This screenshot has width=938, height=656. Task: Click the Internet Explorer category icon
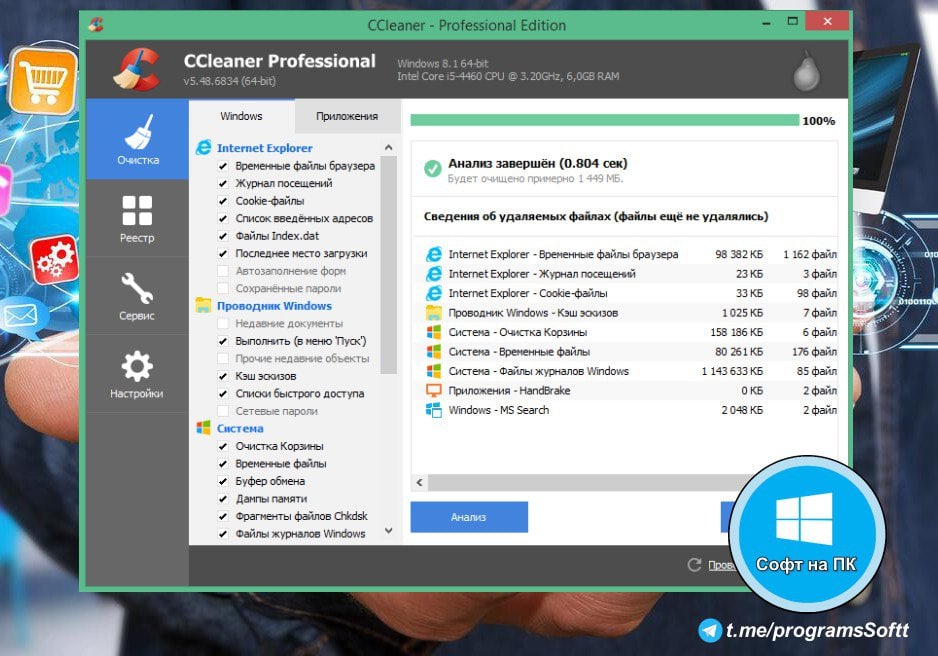tap(203, 148)
